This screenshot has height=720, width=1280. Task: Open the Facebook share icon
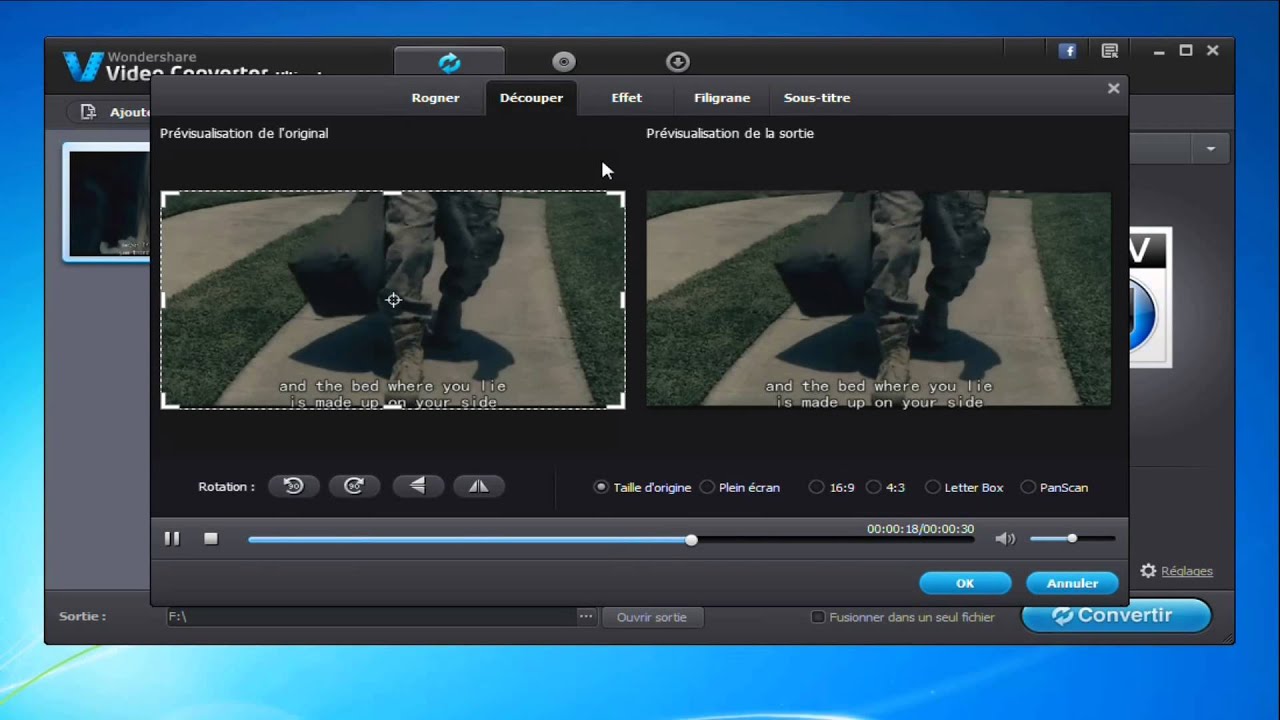pyautogui.click(x=1068, y=51)
